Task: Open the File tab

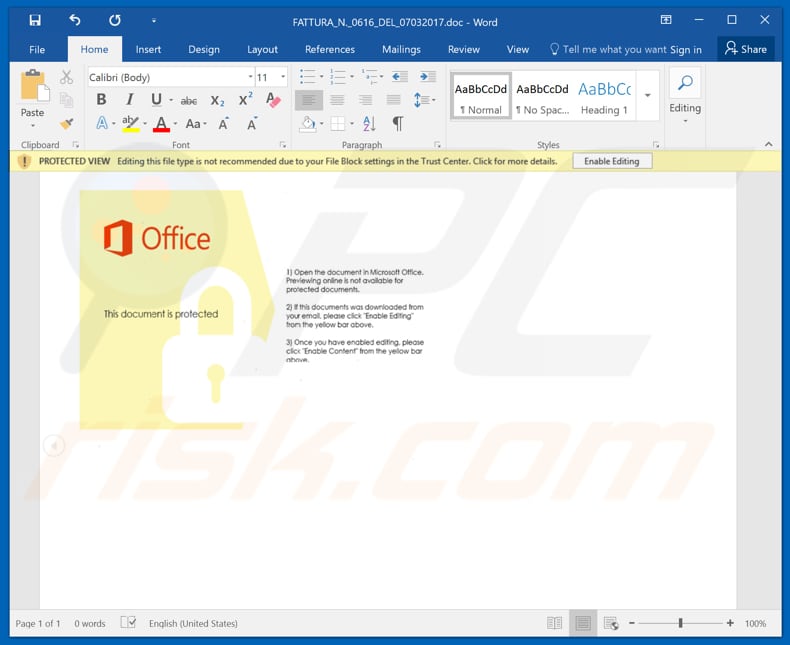Action: [x=37, y=49]
